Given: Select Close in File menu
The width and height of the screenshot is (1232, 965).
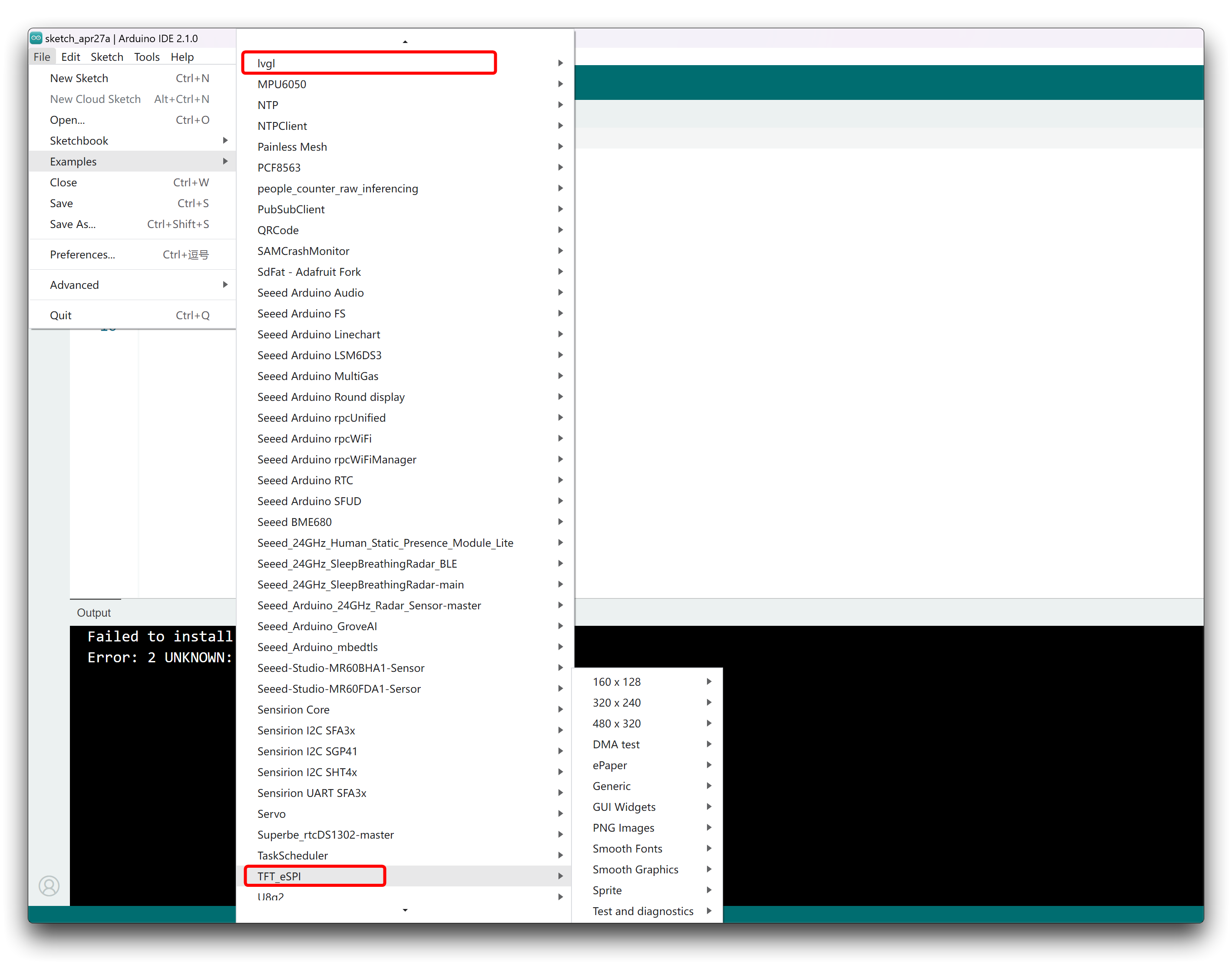Looking at the screenshot, I should coord(133,182).
